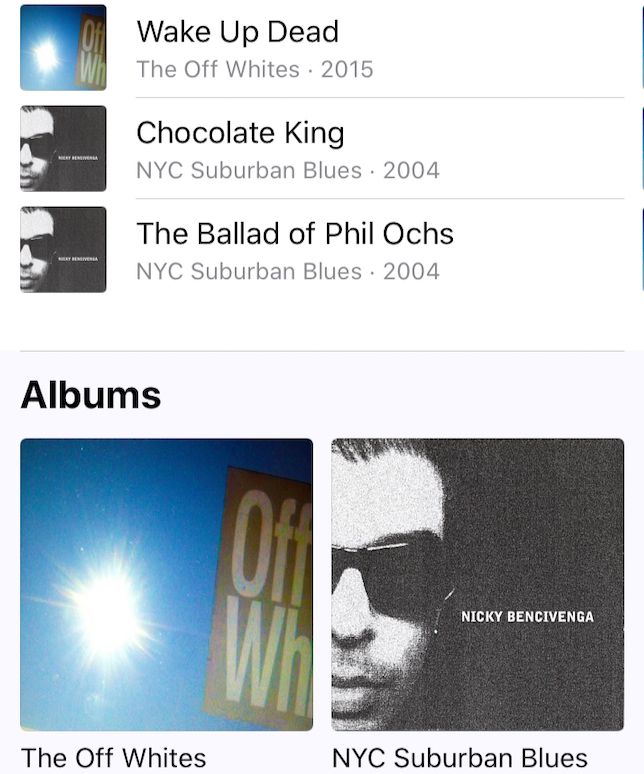Select subtitle under The Ballad of Phil Ochs
Screen dimensions: 644x774
point(288,271)
